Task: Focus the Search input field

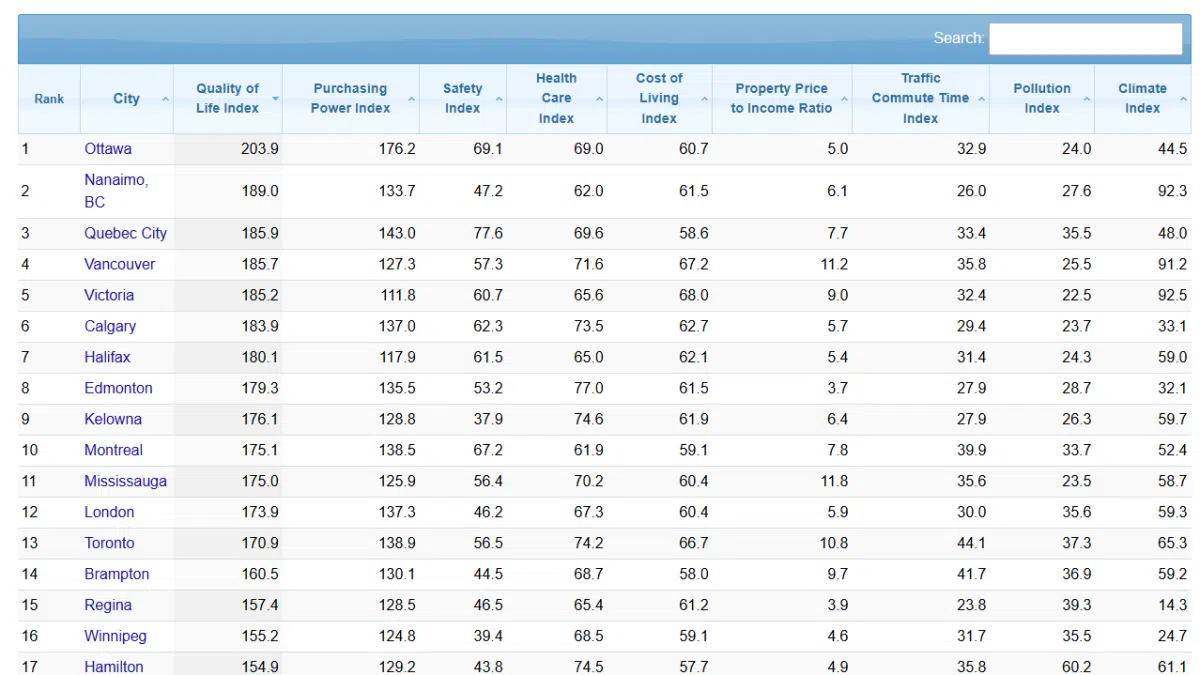Action: tap(1085, 39)
